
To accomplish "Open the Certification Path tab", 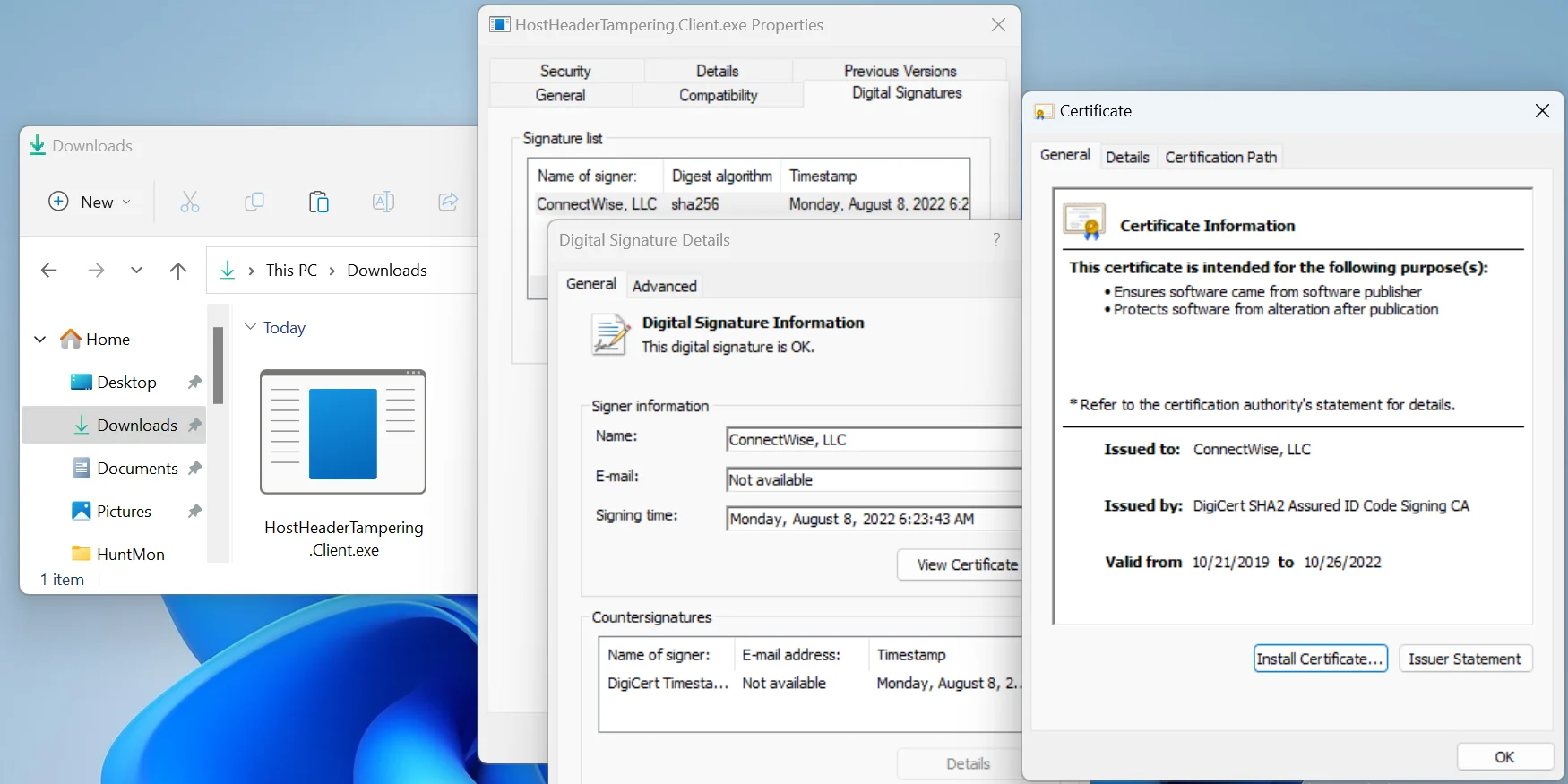I will (1221, 158).
